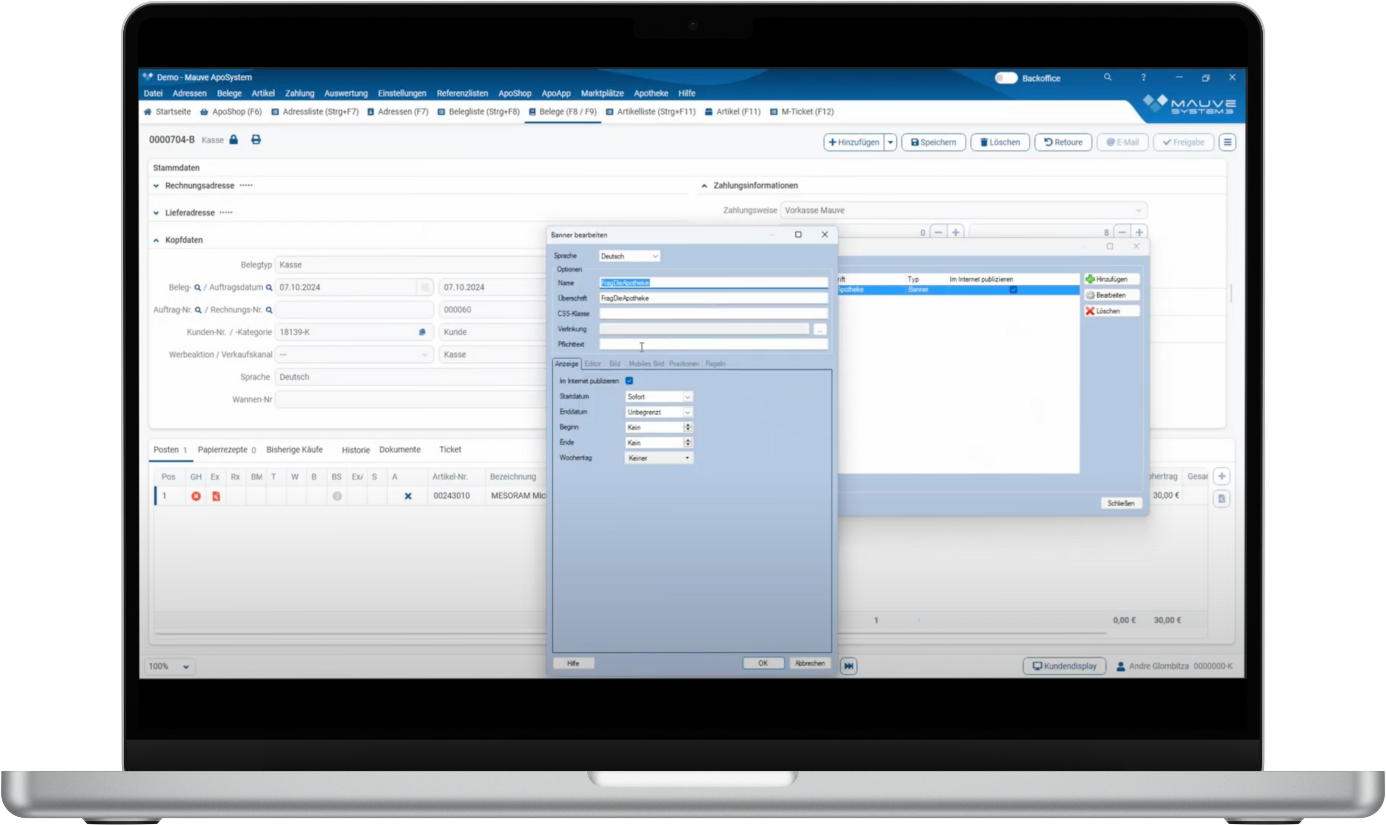Viewport: 1386px width, 825px height.
Task: Click the skip-to-last navigation icon
Action: [x=849, y=666]
